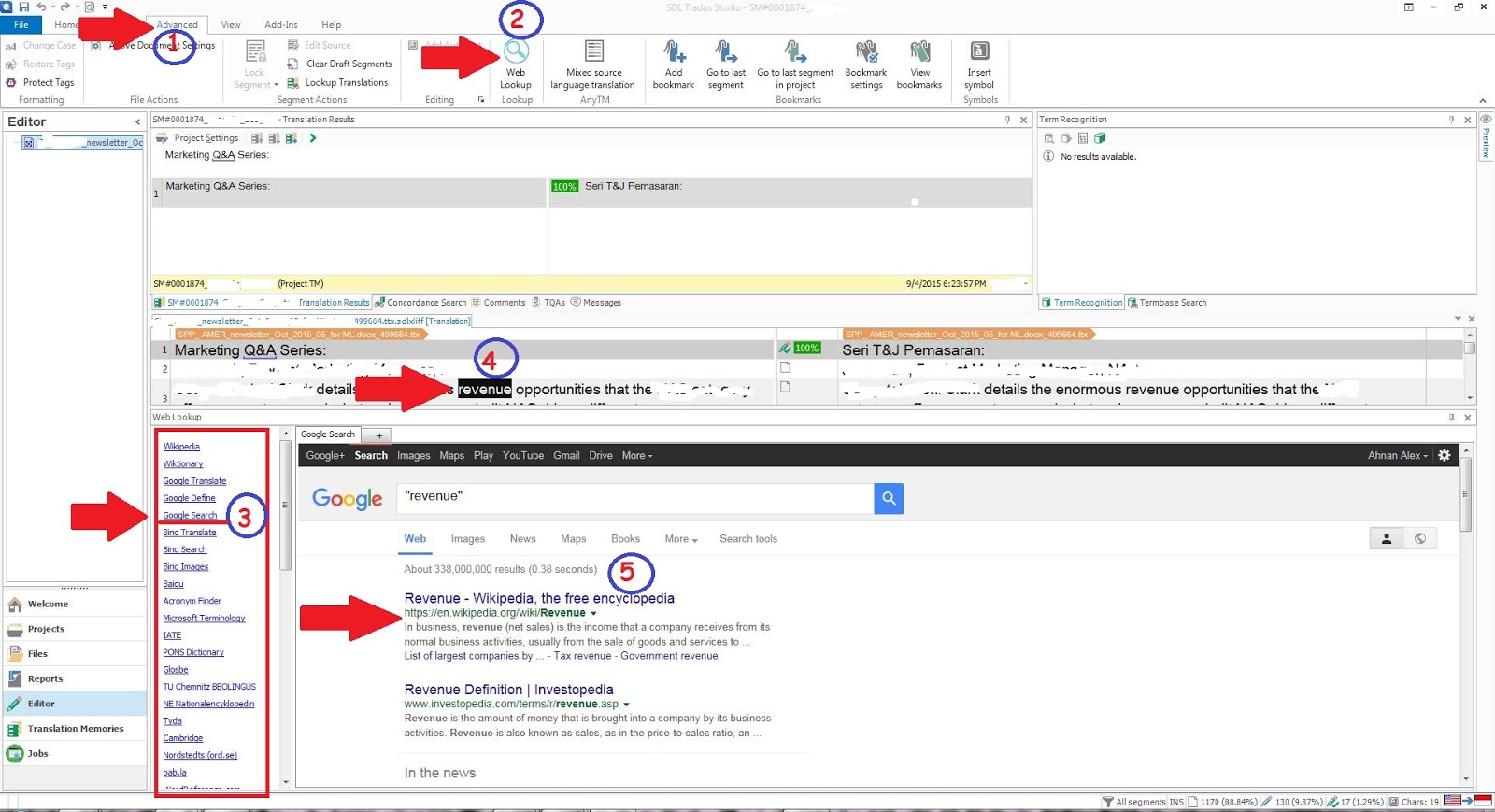Open Bookmark settings
The image size is (1495, 812).
pos(866,65)
